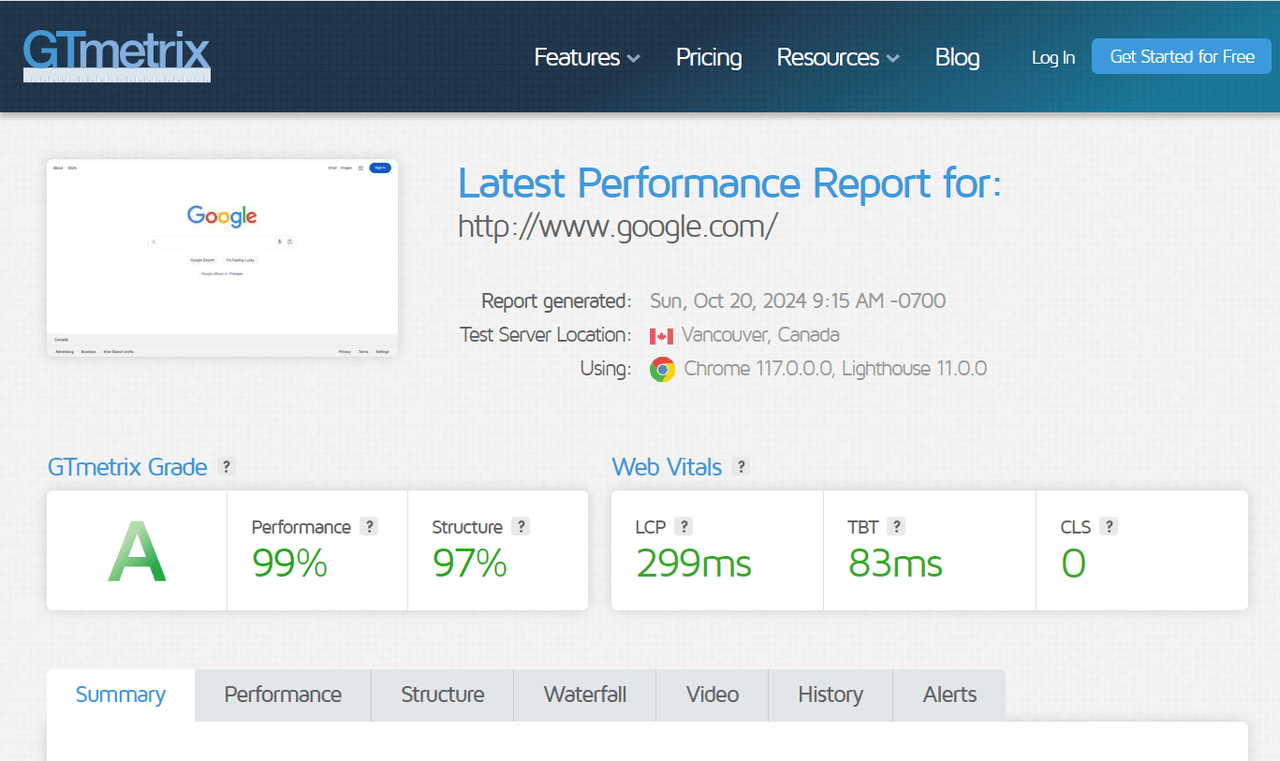Switch to the Performance tab

click(x=283, y=695)
